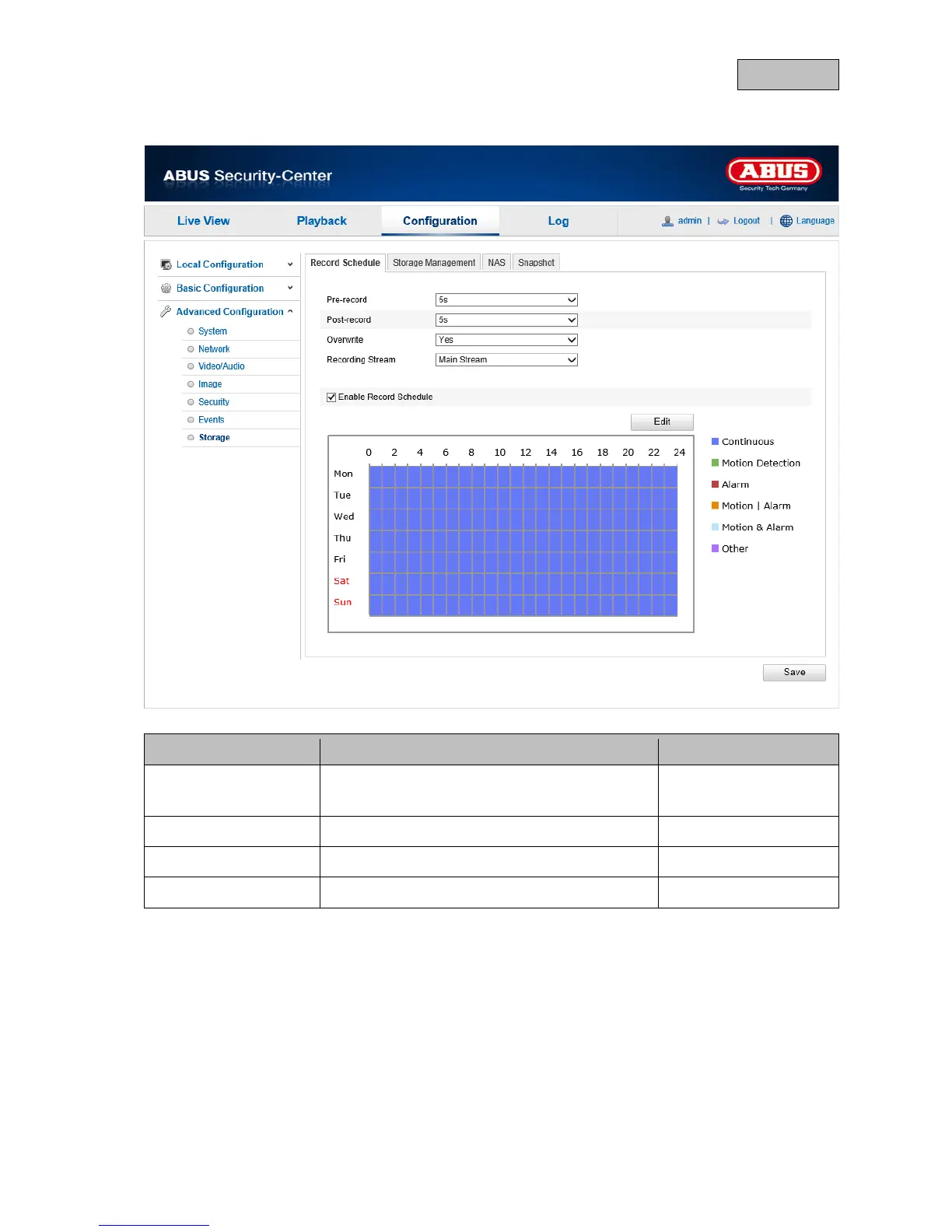
Task: Click the Sun row in schedule
Action: coord(523,605)
